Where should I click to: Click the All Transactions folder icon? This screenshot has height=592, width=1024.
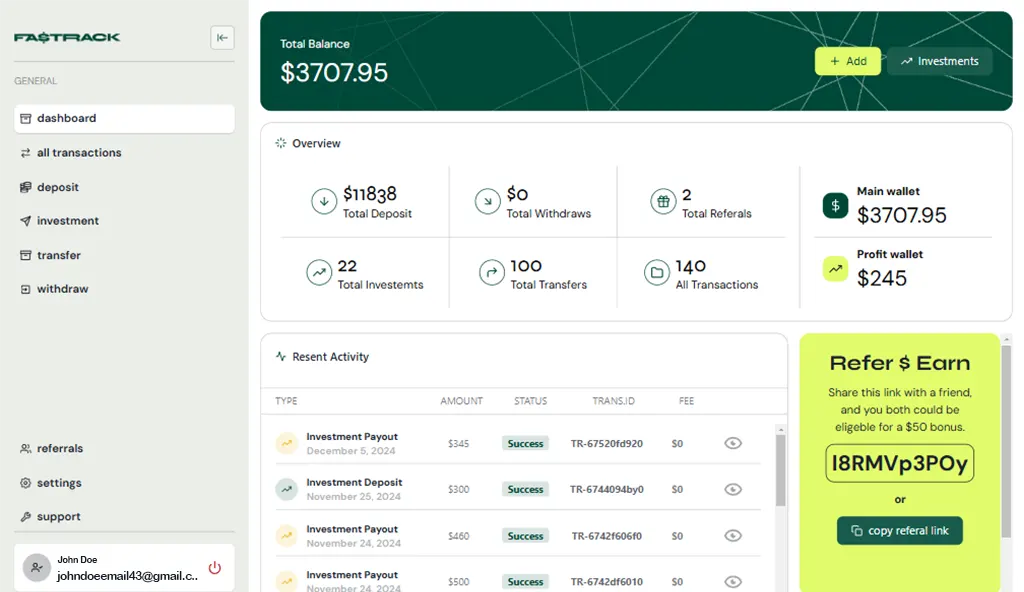point(657,272)
